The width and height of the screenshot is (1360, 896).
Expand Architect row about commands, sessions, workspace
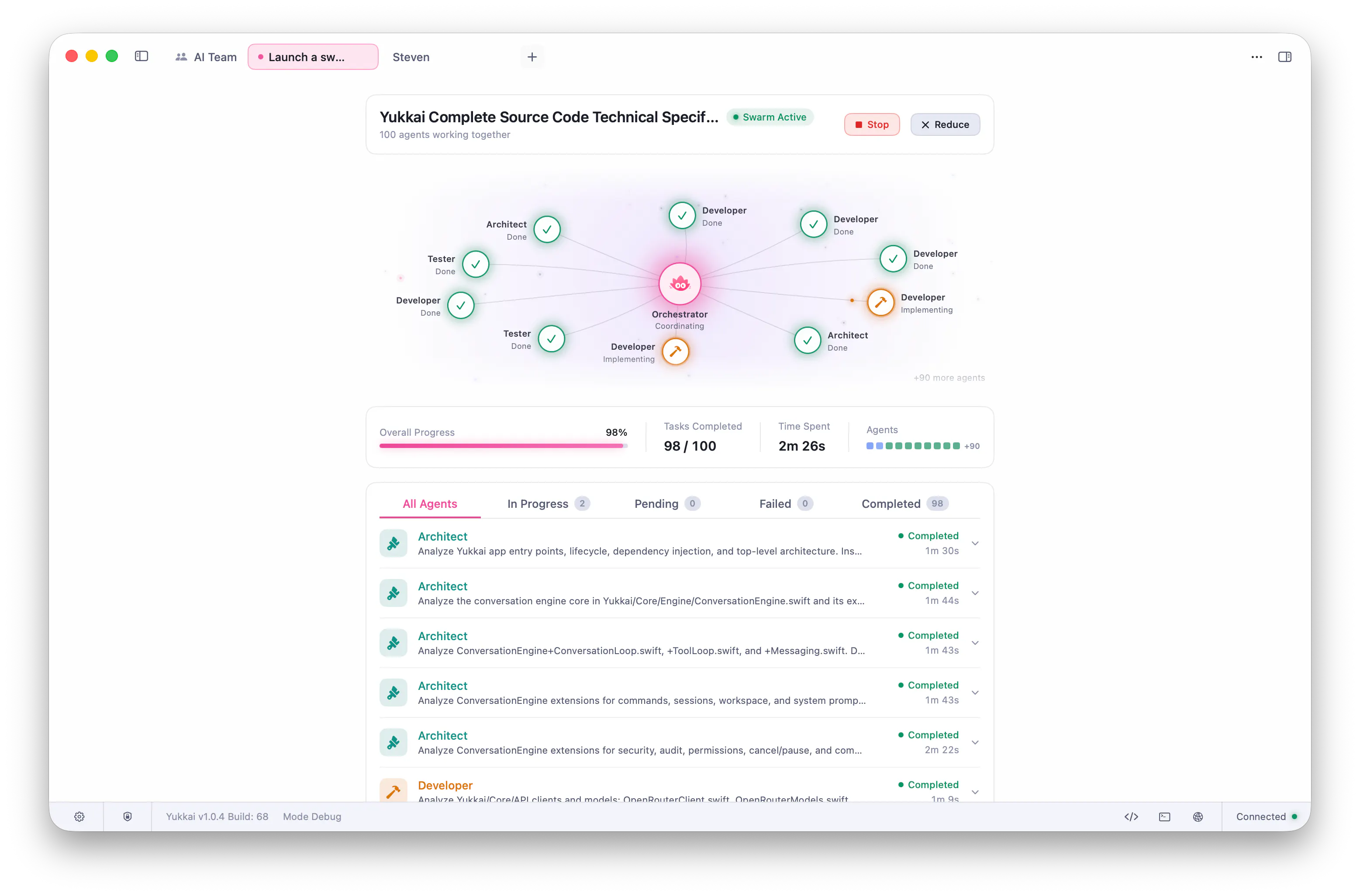975,693
